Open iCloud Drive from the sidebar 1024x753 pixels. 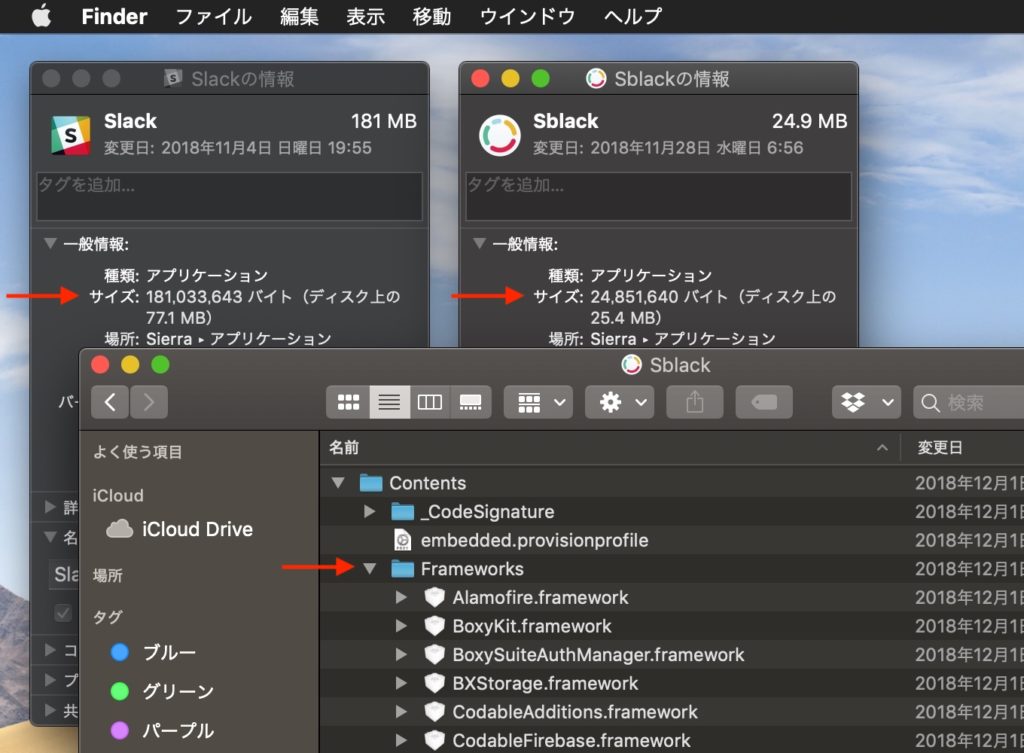click(181, 529)
